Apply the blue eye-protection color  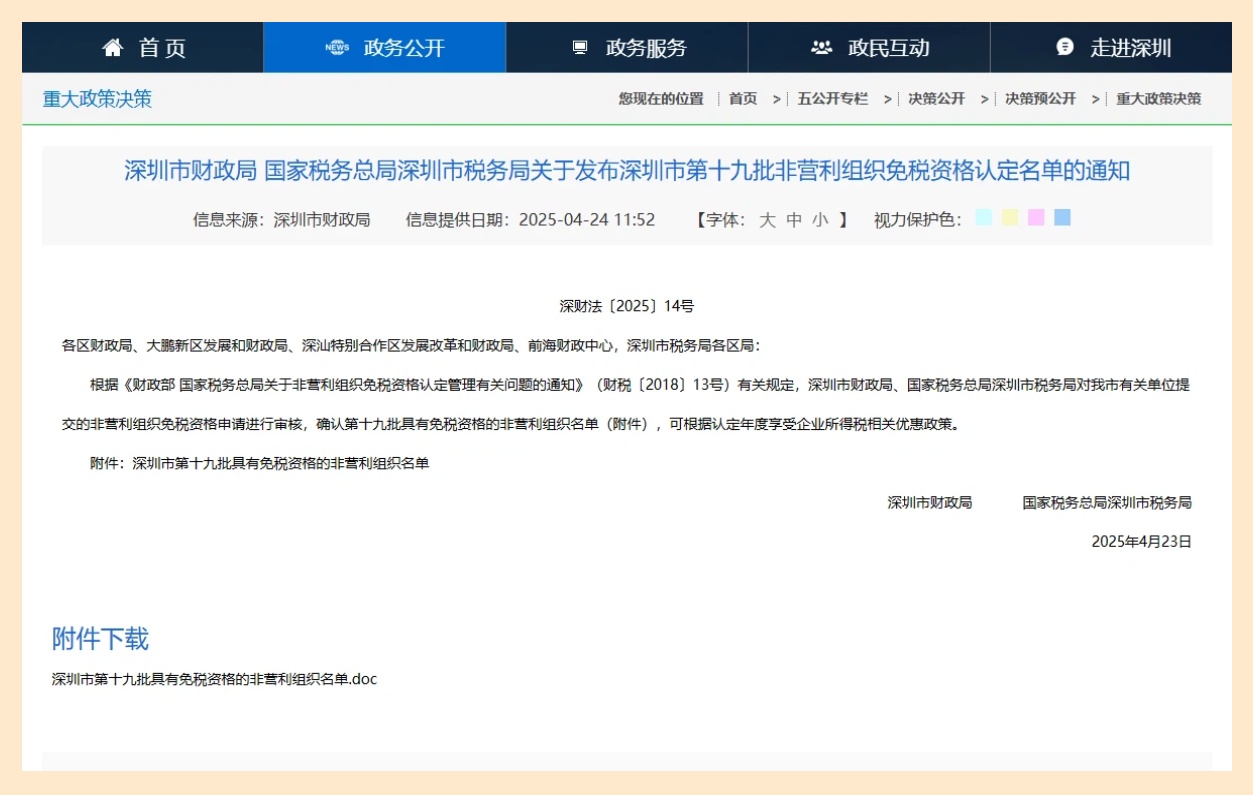pos(1062,218)
